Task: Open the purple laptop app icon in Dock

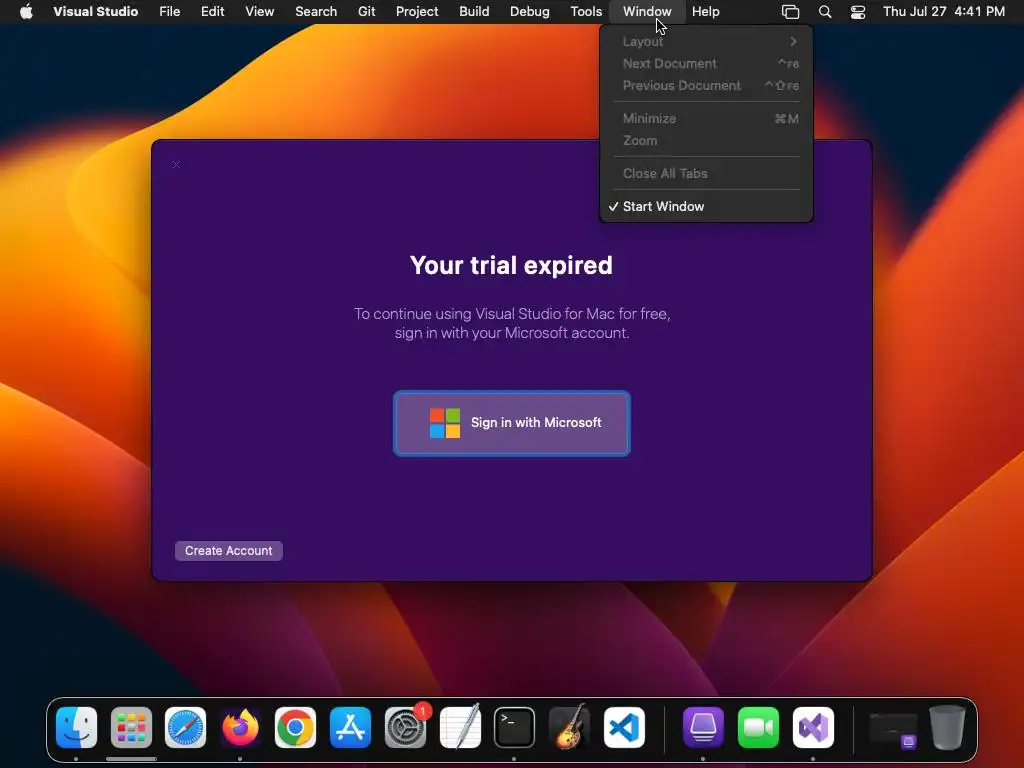Action: click(x=703, y=727)
